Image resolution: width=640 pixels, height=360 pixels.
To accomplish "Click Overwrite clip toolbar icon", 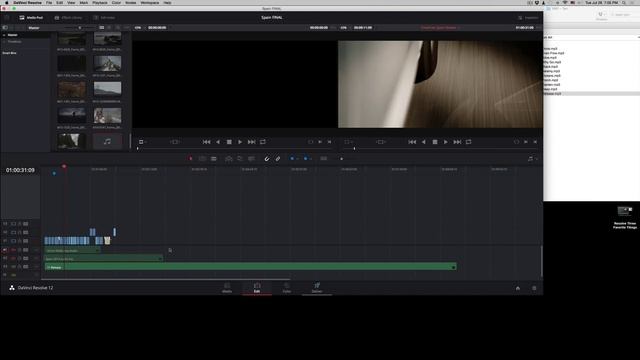I will tap(240, 158).
